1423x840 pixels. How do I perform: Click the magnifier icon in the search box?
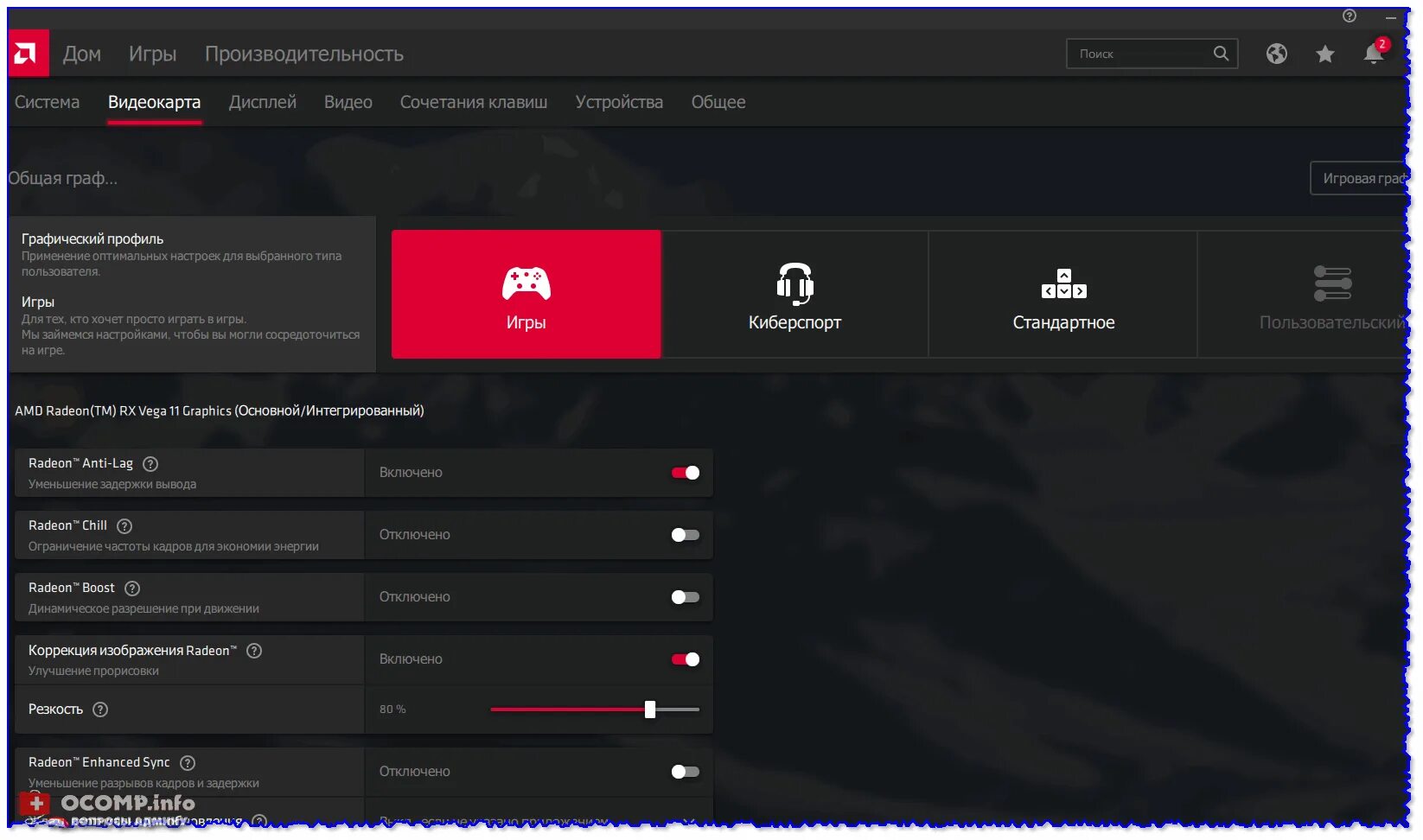1221,54
